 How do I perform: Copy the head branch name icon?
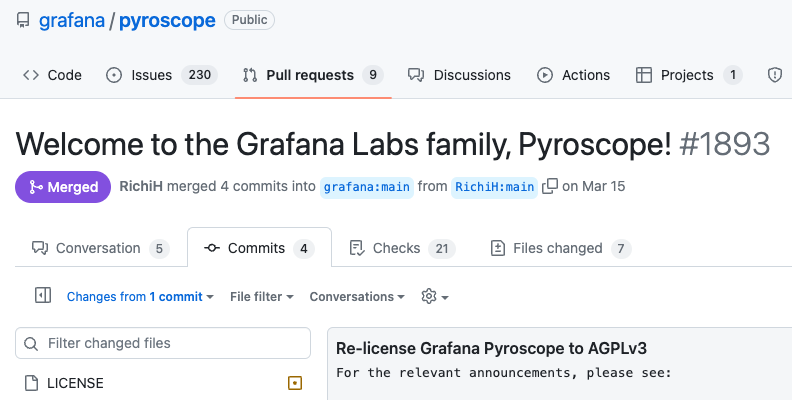pyautogui.click(x=550, y=186)
